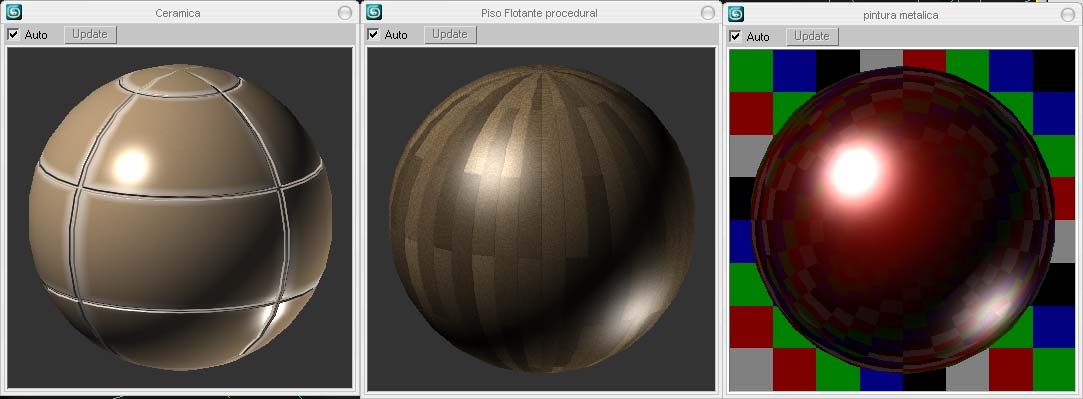Click Update in Piso Flotante procedural window

point(450,34)
